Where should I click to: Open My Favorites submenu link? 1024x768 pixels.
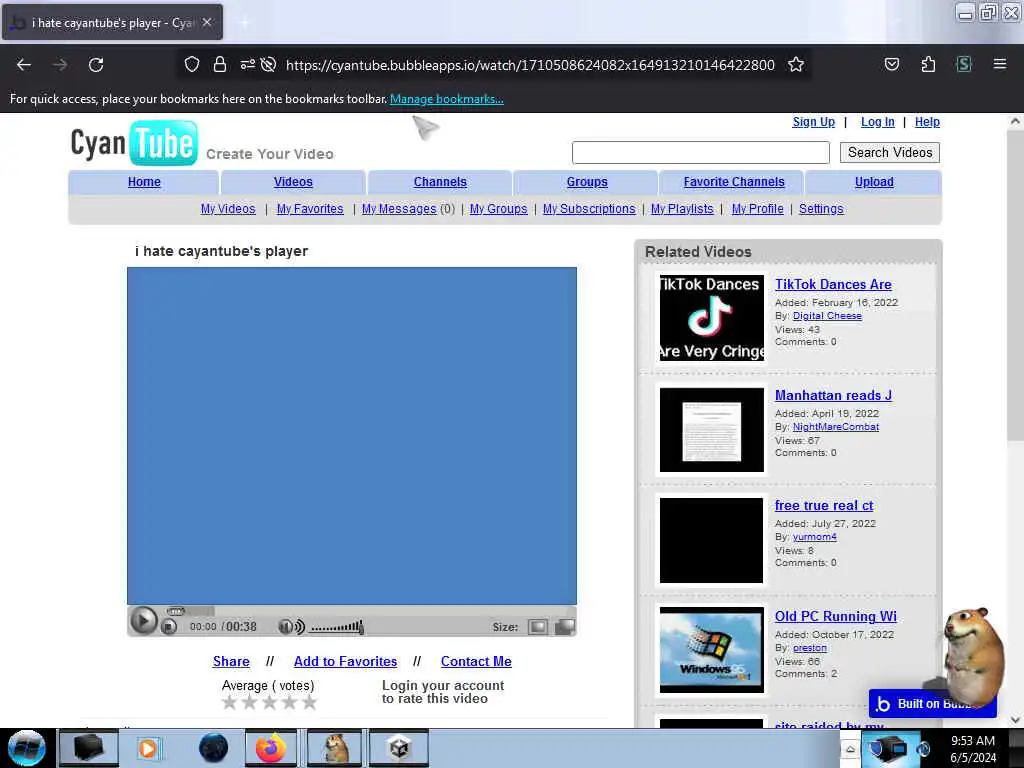tap(310, 209)
